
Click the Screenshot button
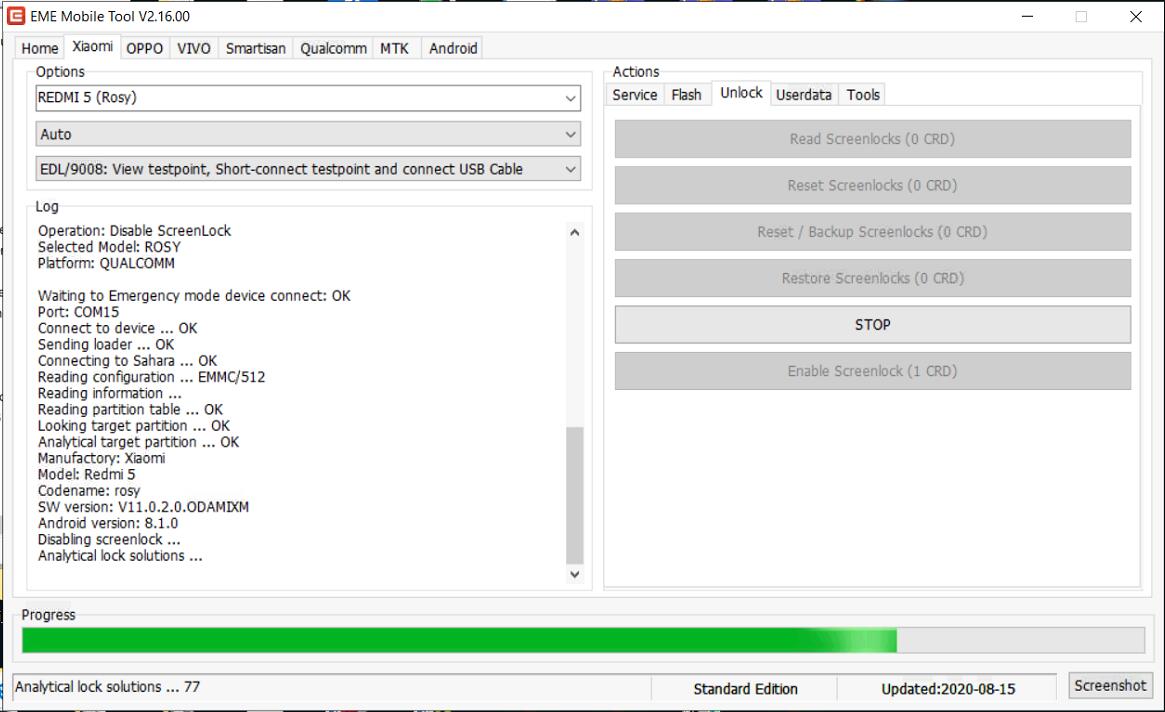1109,685
